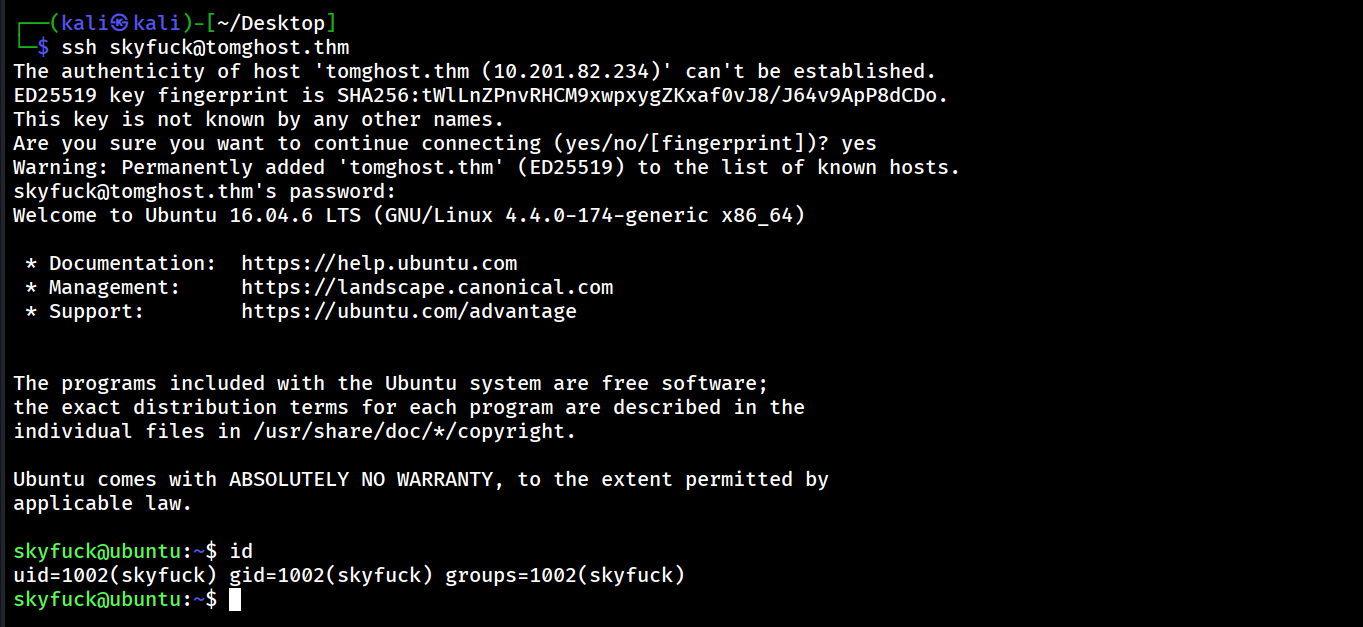Screen dimensions: 1363x627
Task: Click the "Documentation:" label
Action: pyautogui.click(x=132, y=264)
